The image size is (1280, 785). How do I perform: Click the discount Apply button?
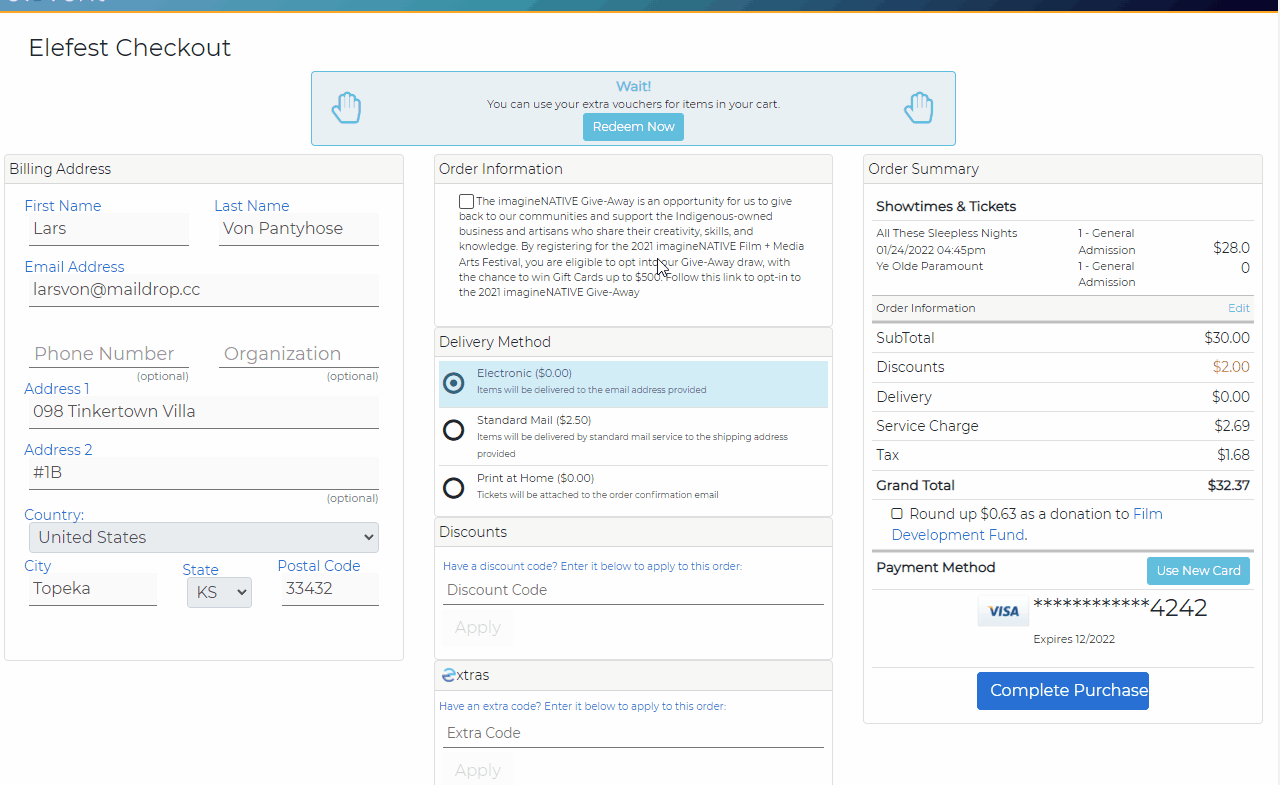tap(478, 627)
